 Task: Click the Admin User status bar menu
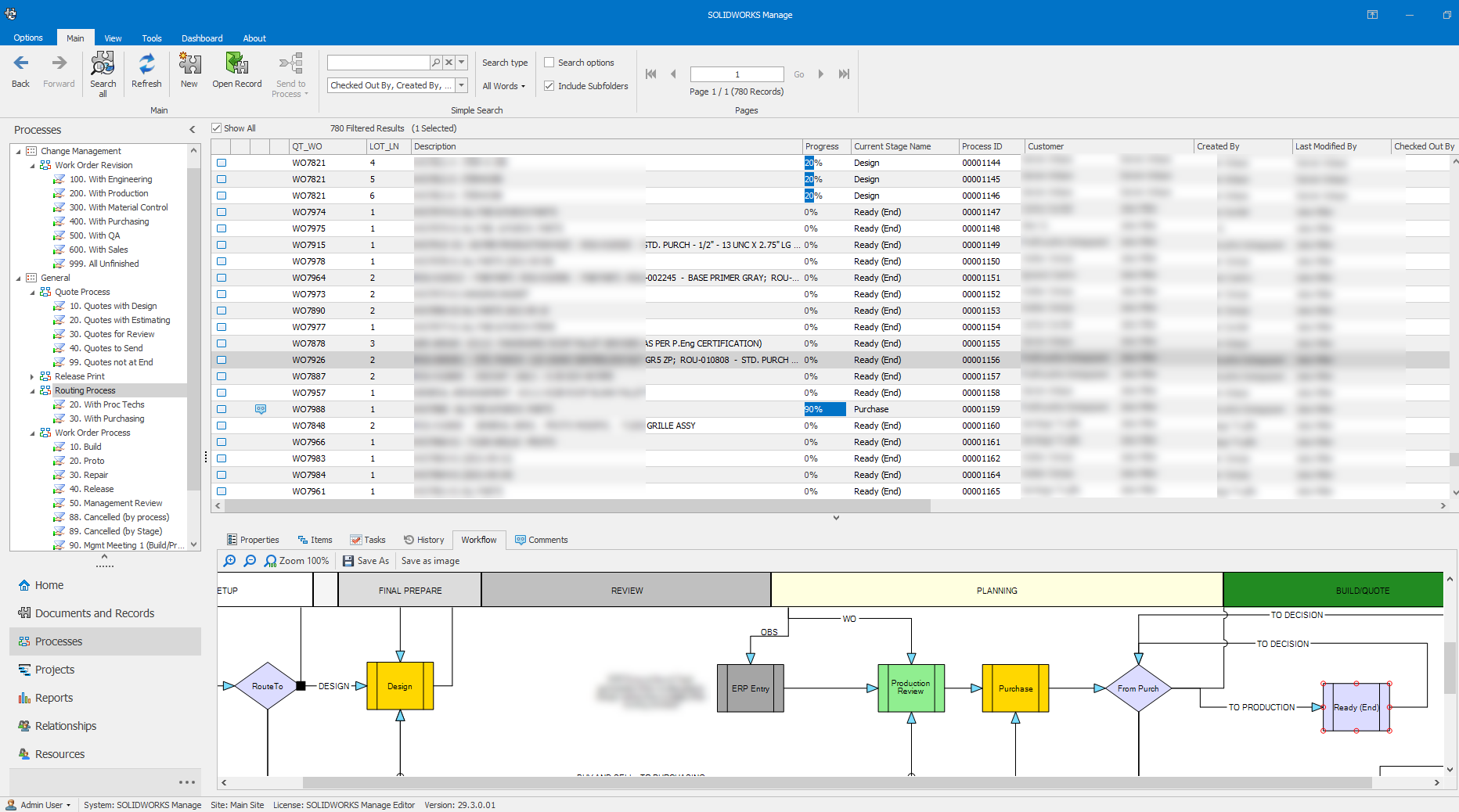point(39,805)
